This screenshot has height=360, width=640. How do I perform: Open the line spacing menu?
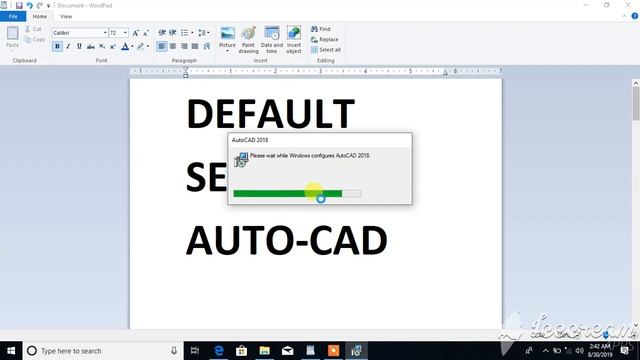[203, 33]
